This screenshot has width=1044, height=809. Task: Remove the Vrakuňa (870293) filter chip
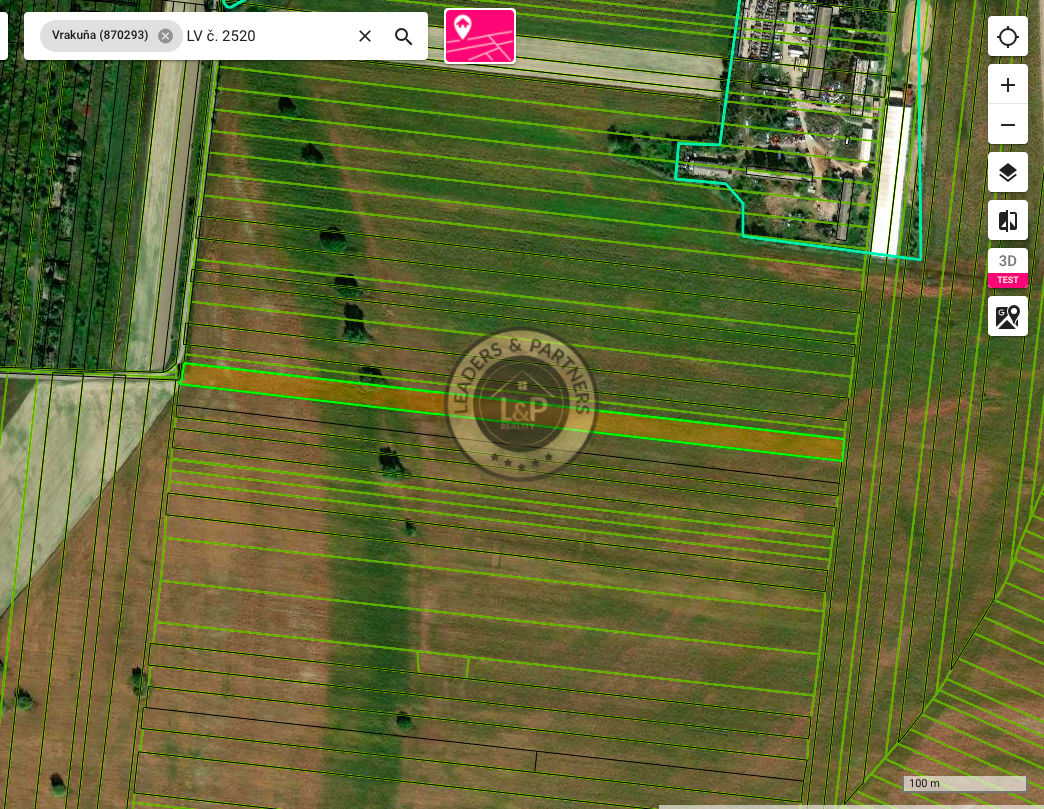point(165,36)
